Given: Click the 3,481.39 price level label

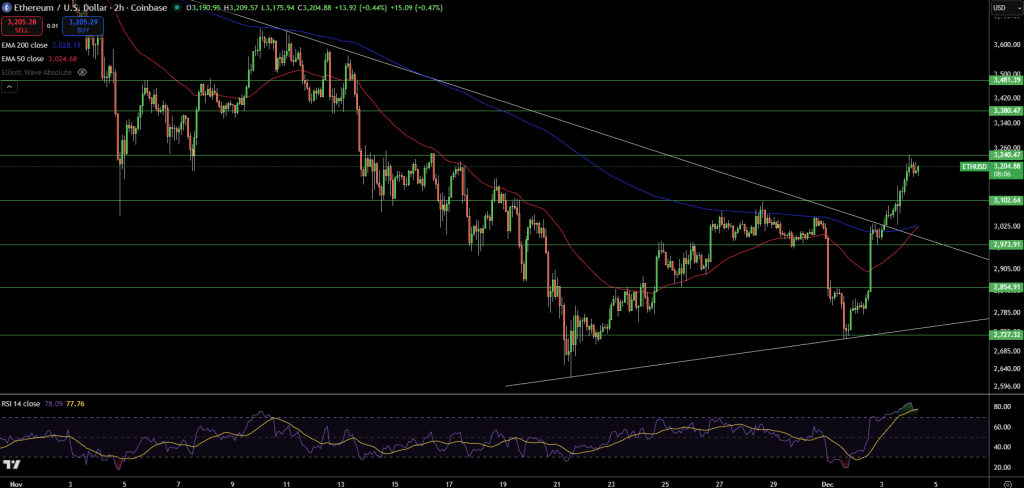Looking at the screenshot, I should tap(1006, 80).
